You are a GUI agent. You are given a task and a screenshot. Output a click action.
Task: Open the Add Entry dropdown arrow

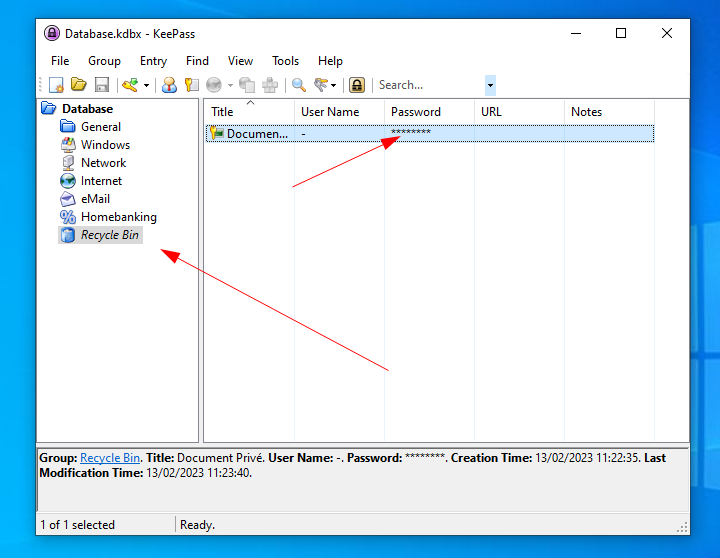click(146, 86)
